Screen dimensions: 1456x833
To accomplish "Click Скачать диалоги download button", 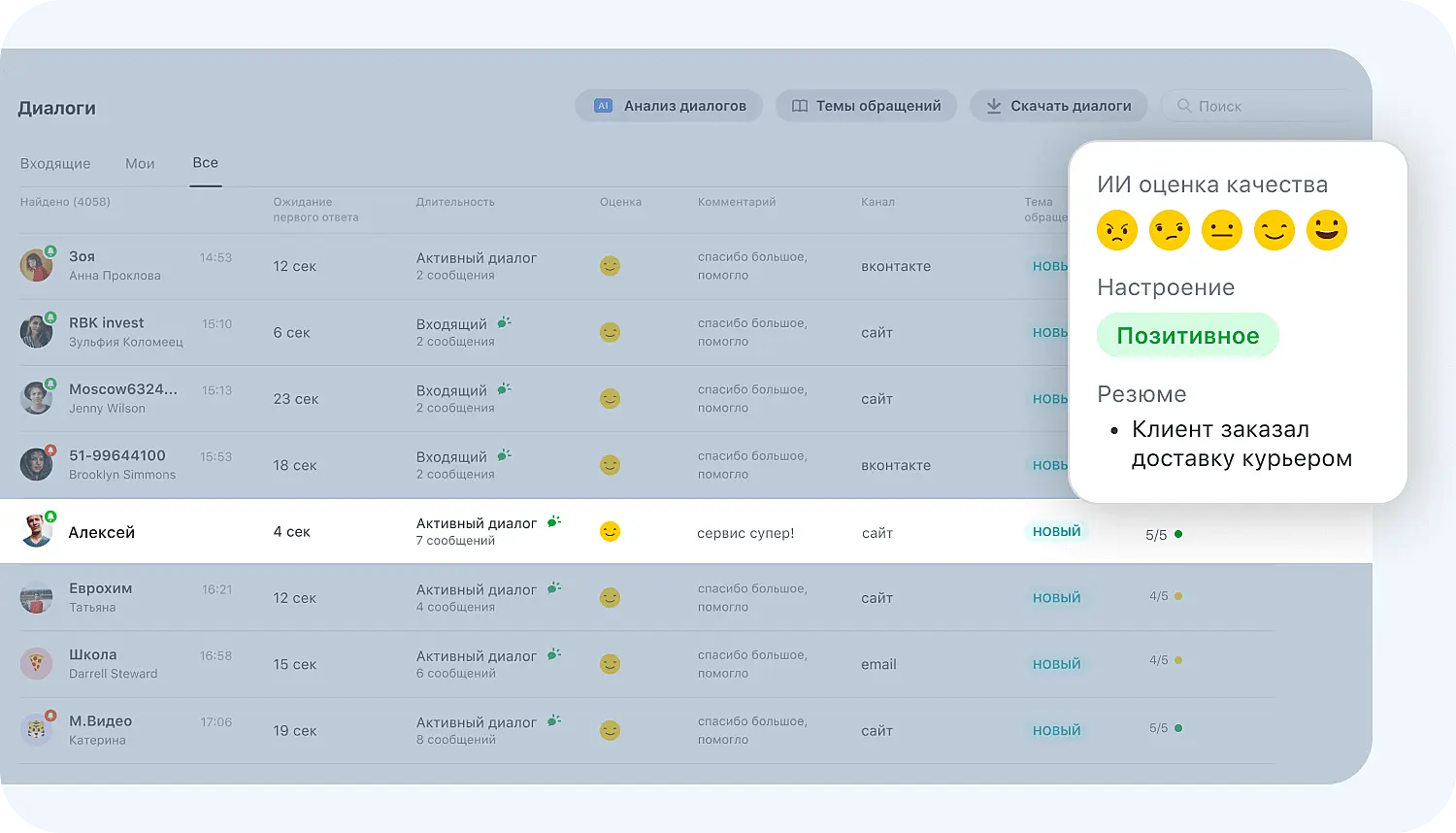I will click(1058, 106).
